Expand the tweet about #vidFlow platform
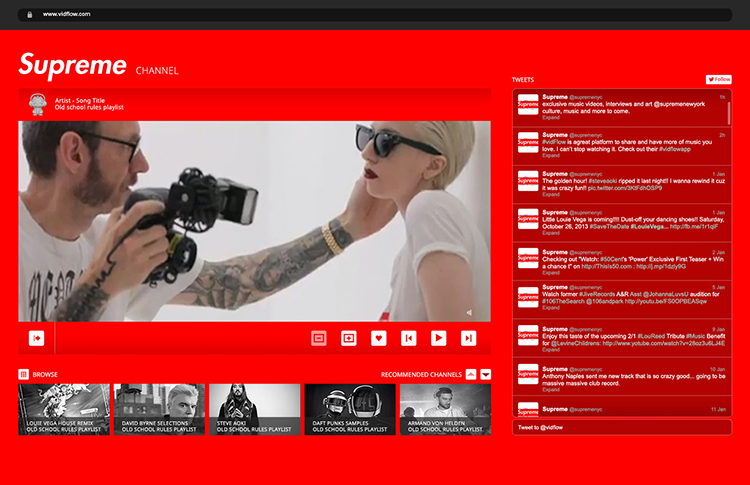Image resolution: width=750 pixels, height=485 pixels. click(551, 155)
